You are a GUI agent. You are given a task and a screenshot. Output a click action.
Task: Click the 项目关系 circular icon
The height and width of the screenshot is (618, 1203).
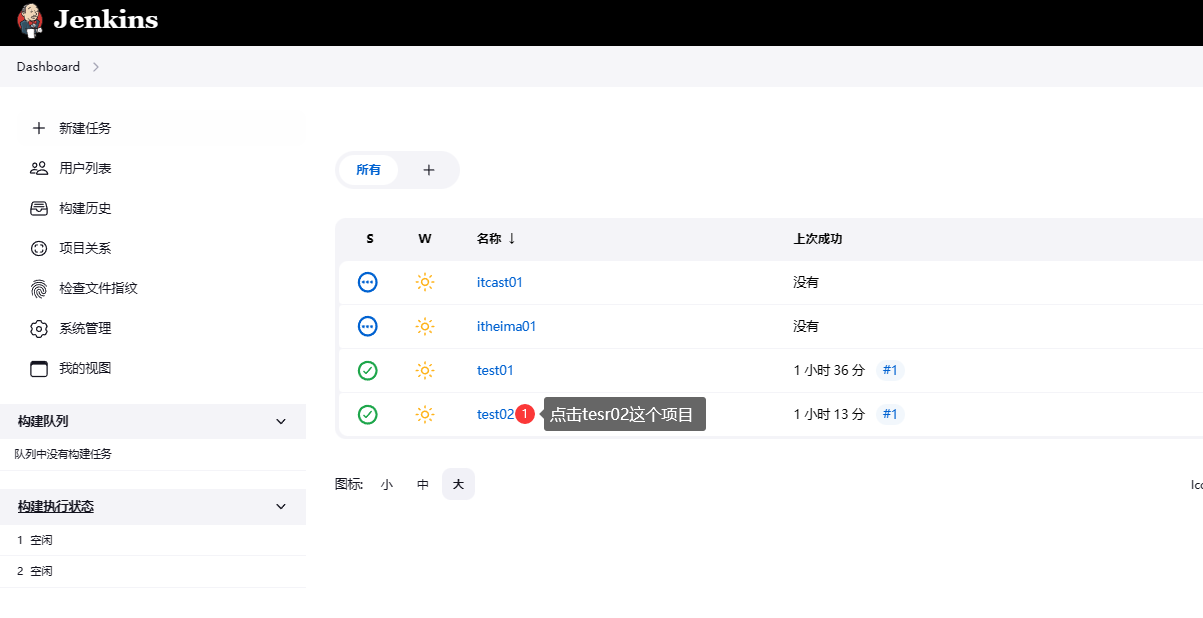point(39,248)
